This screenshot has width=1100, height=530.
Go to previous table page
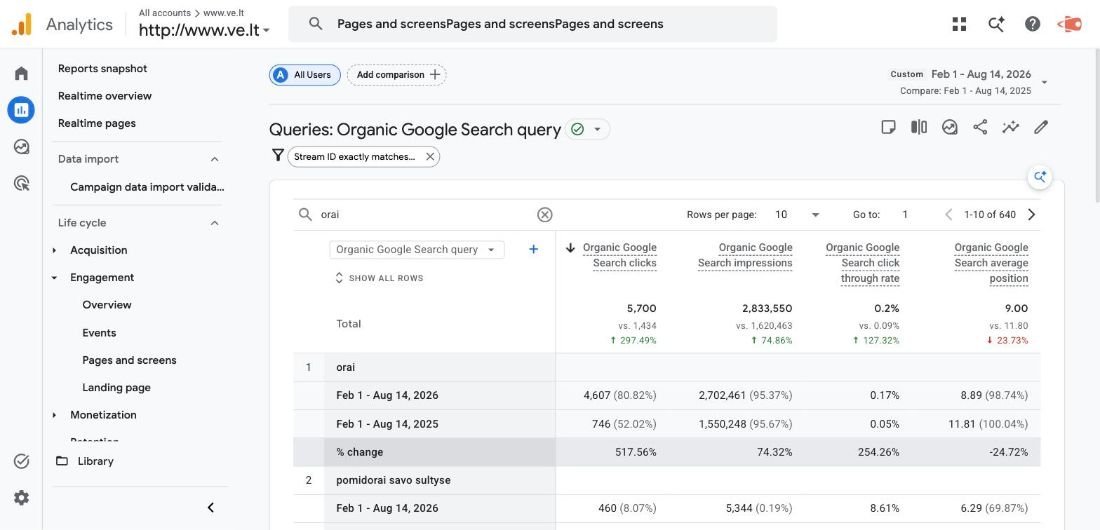click(x=948, y=215)
